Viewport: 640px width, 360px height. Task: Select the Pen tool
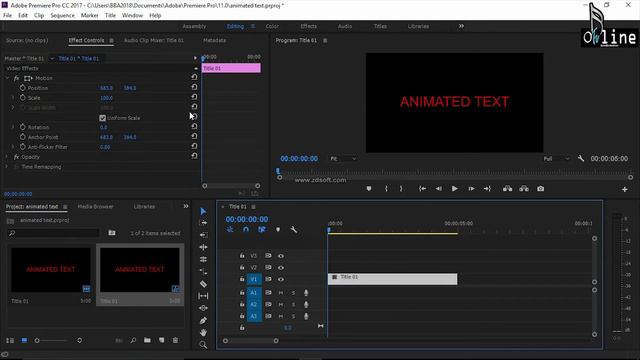point(203,320)
